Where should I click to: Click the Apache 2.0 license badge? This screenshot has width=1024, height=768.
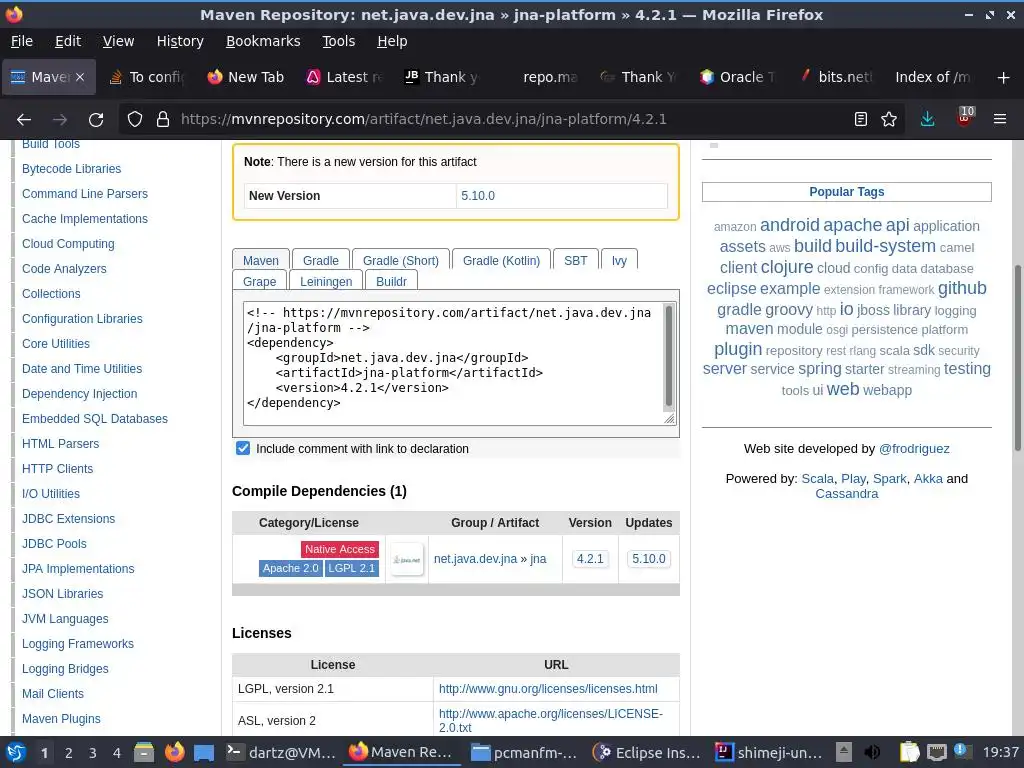[x=291, y=568]
